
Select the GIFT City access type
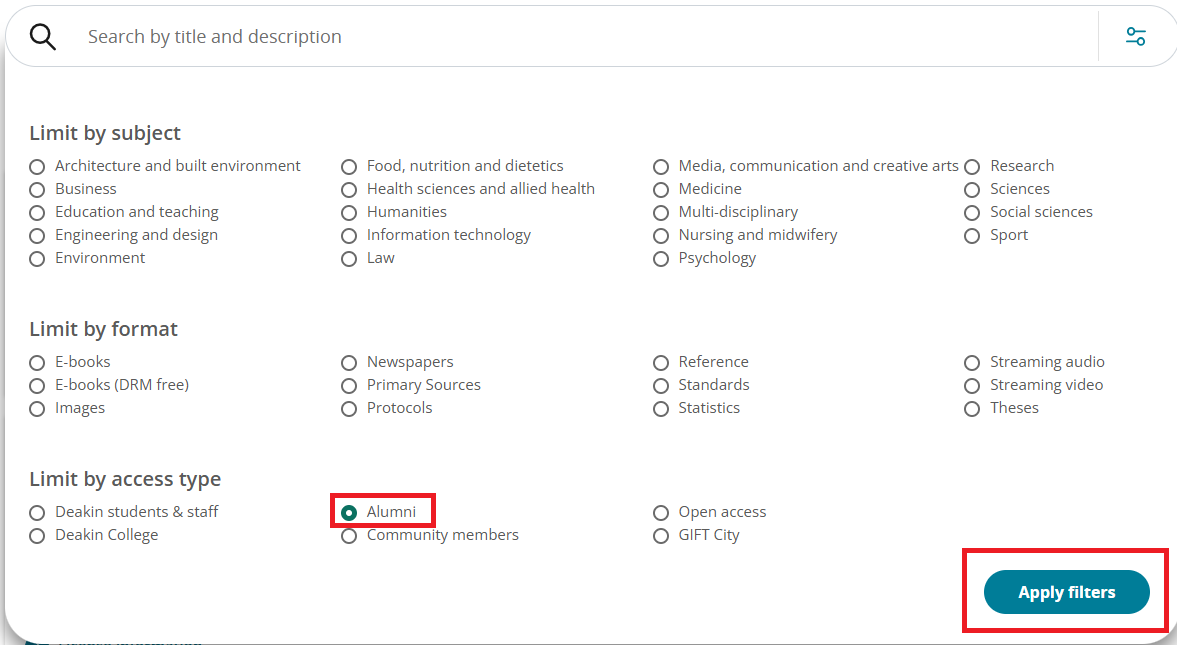coord(661,536)
